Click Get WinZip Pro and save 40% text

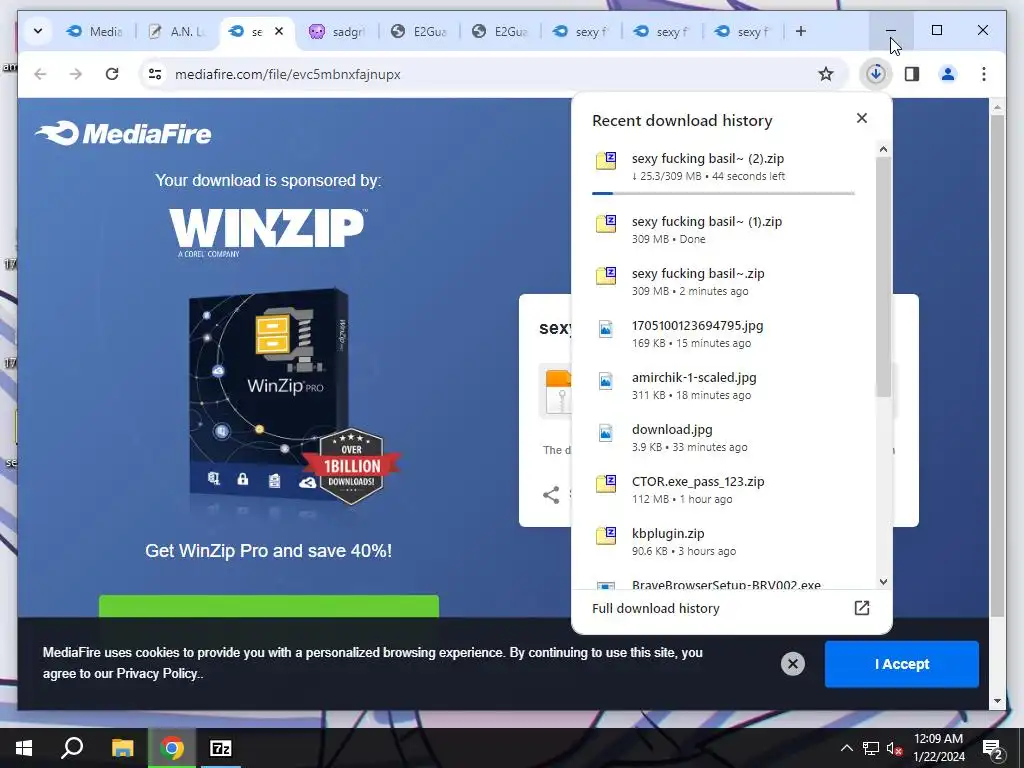click(268, 551)
